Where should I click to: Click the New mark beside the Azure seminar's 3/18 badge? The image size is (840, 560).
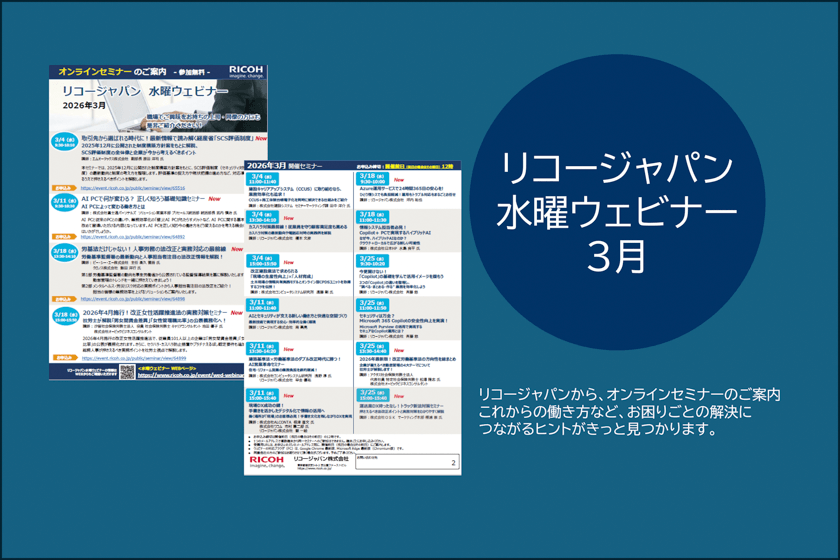point(399,180)
